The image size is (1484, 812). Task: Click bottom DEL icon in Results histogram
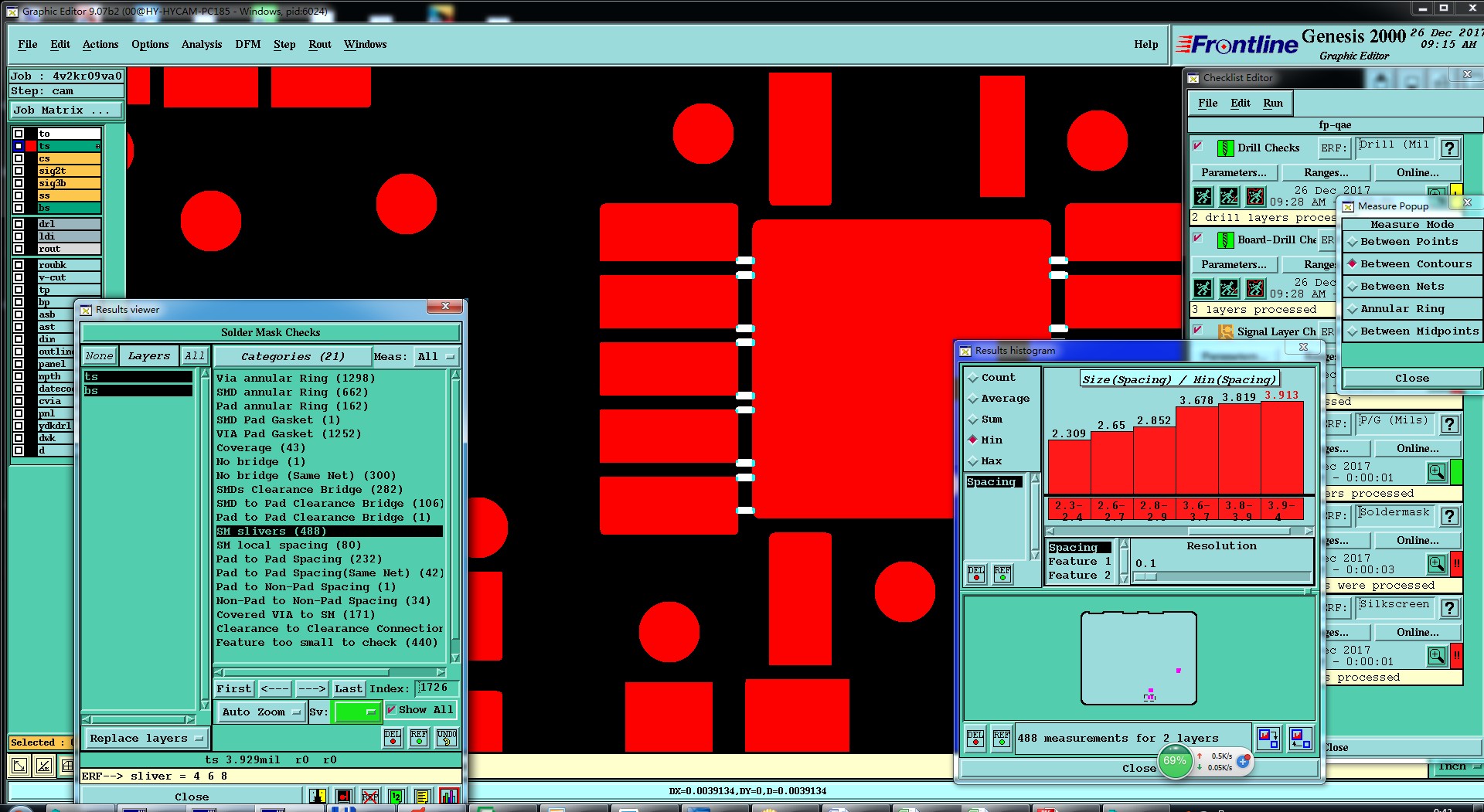[975, 739]
